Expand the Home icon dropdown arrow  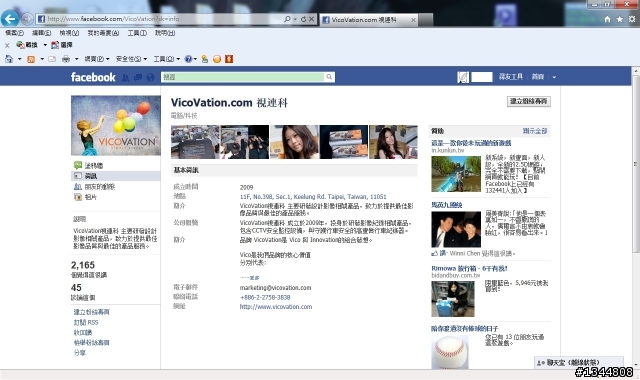click(x=19, y=59)
